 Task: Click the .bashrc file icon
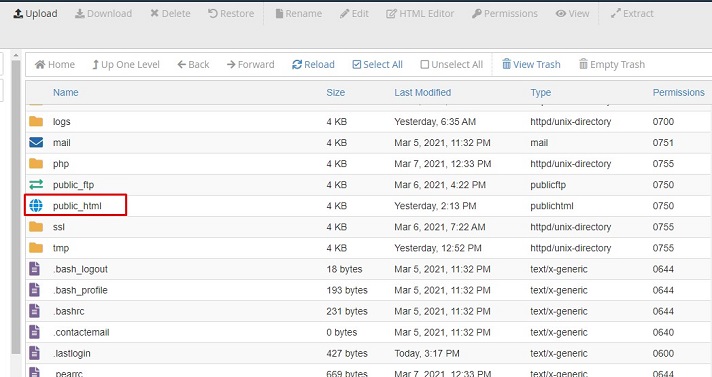pos(35,311)
